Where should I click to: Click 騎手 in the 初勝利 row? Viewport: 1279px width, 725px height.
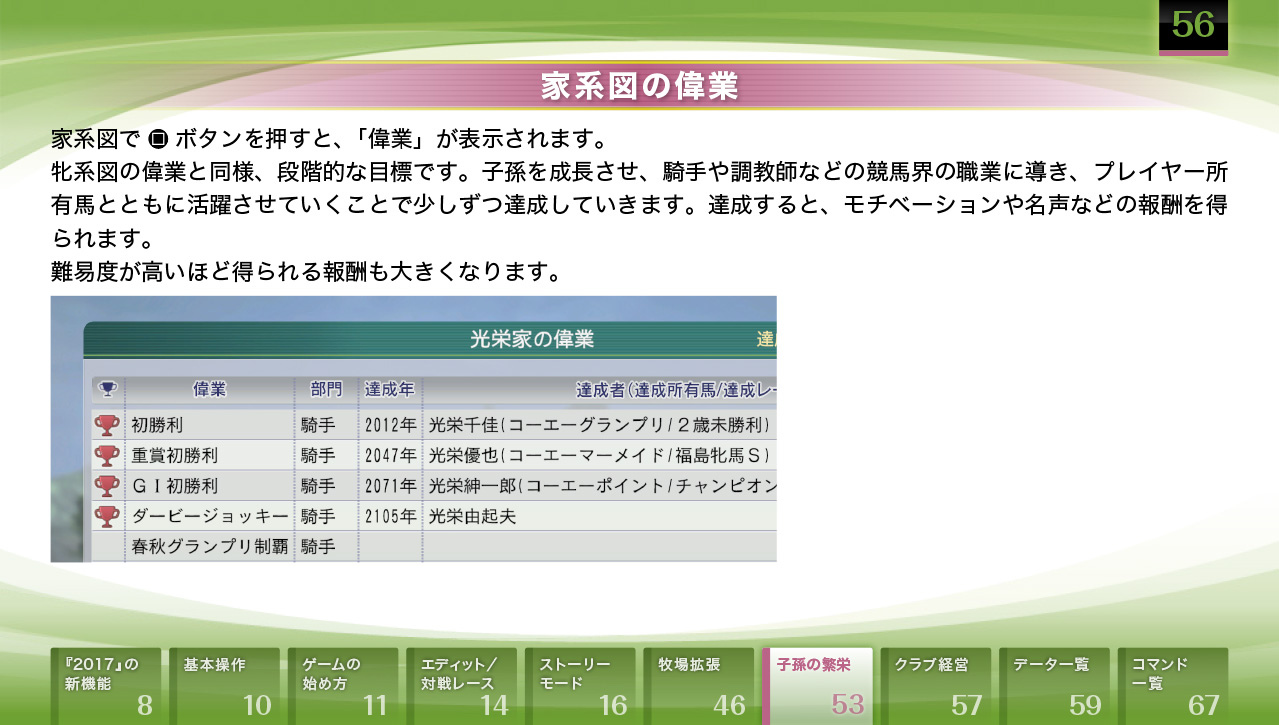coord(318,425)
